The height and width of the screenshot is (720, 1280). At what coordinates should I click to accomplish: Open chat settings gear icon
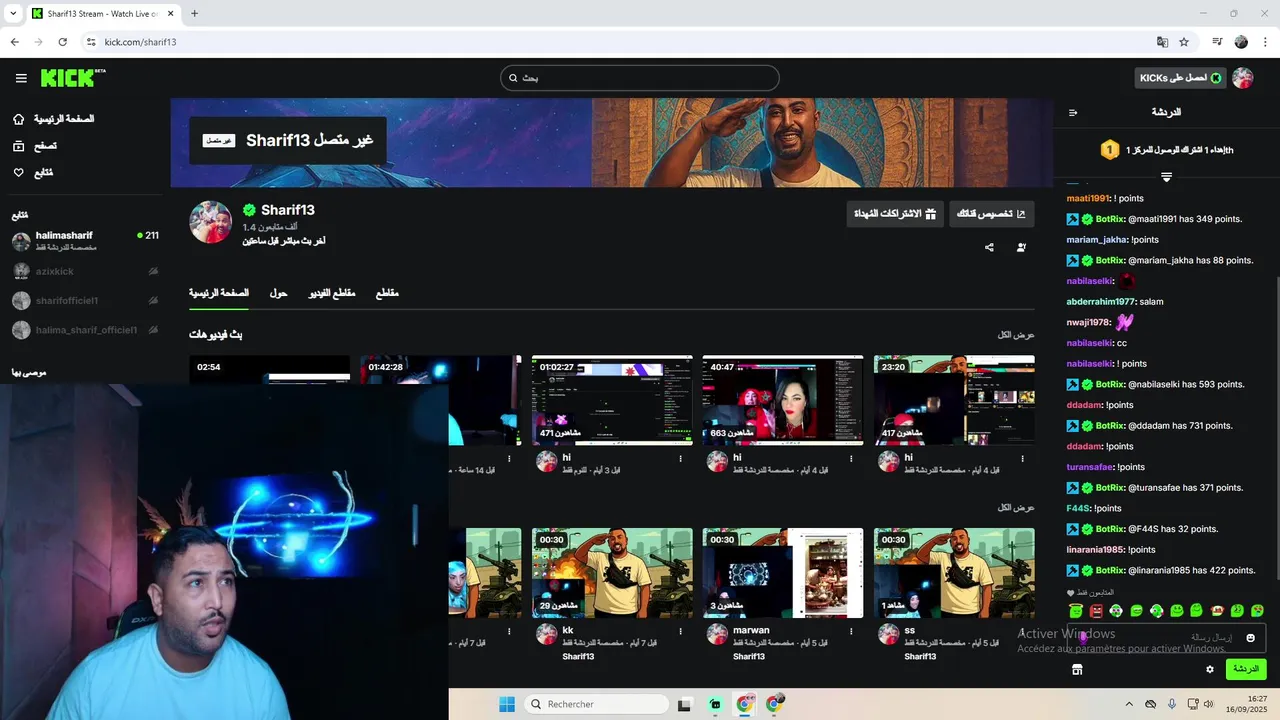point(1210,669)
